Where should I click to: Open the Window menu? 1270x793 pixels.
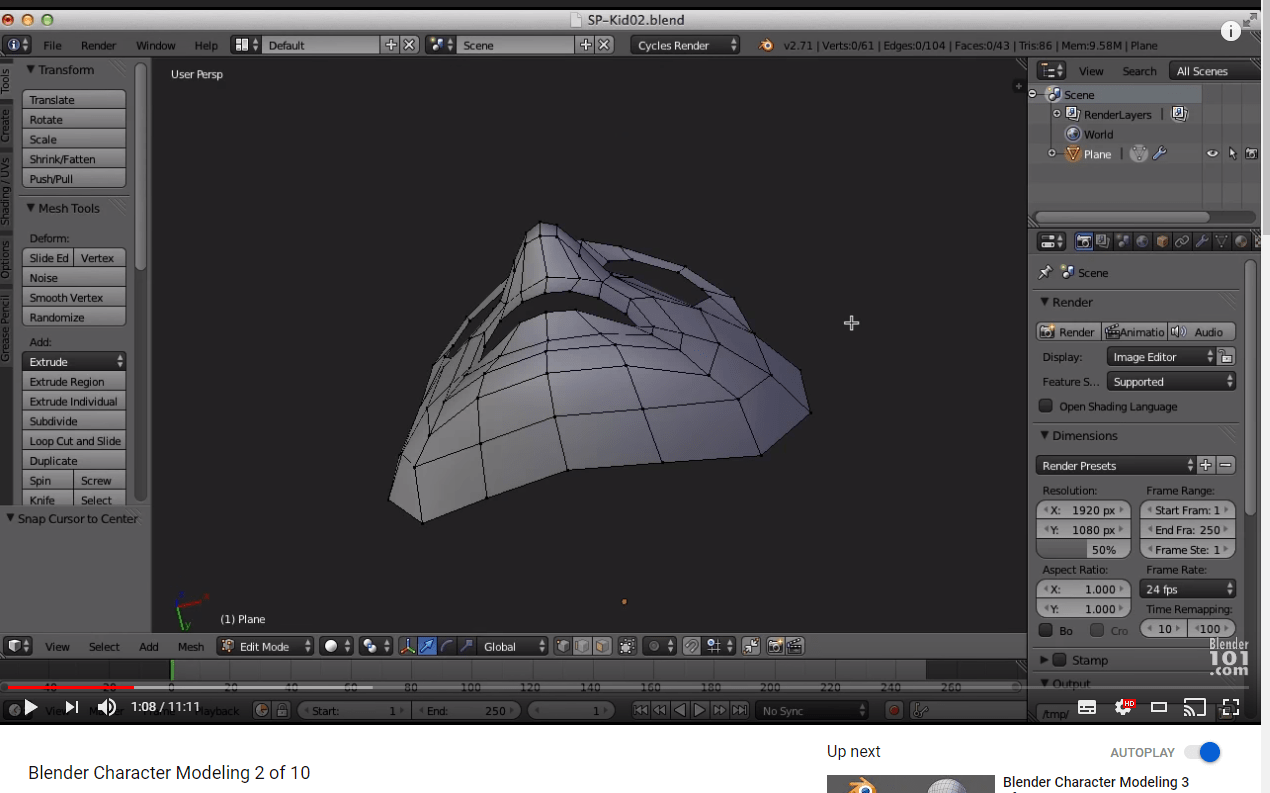156,45
